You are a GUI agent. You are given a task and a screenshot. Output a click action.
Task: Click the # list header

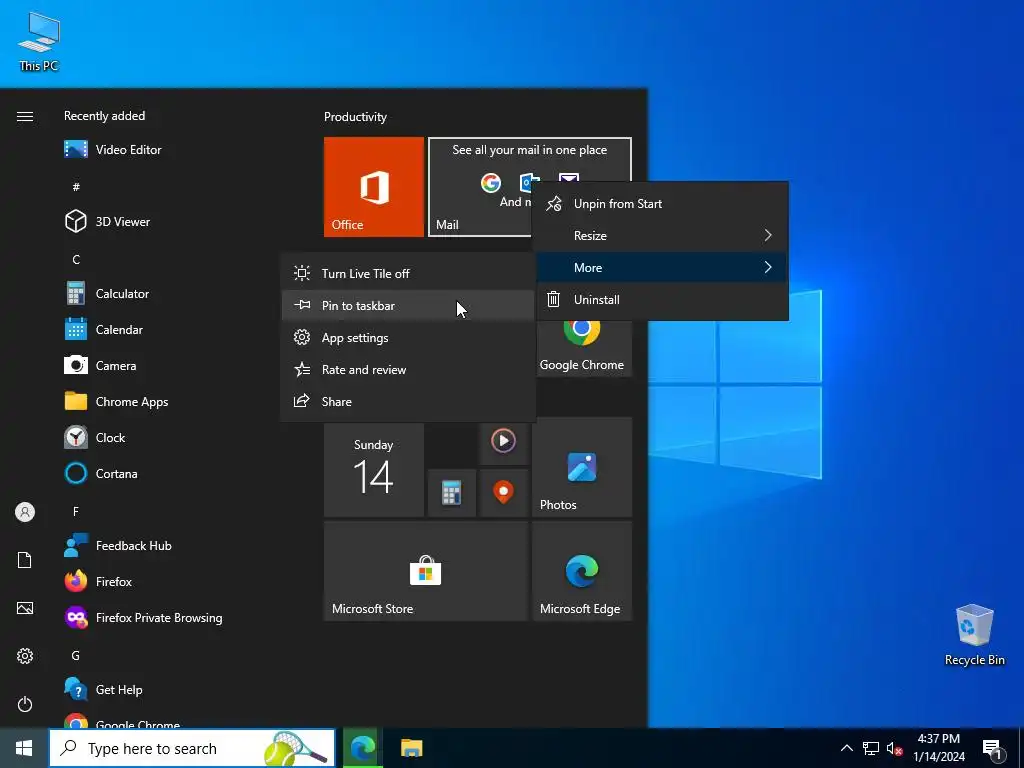76,187
